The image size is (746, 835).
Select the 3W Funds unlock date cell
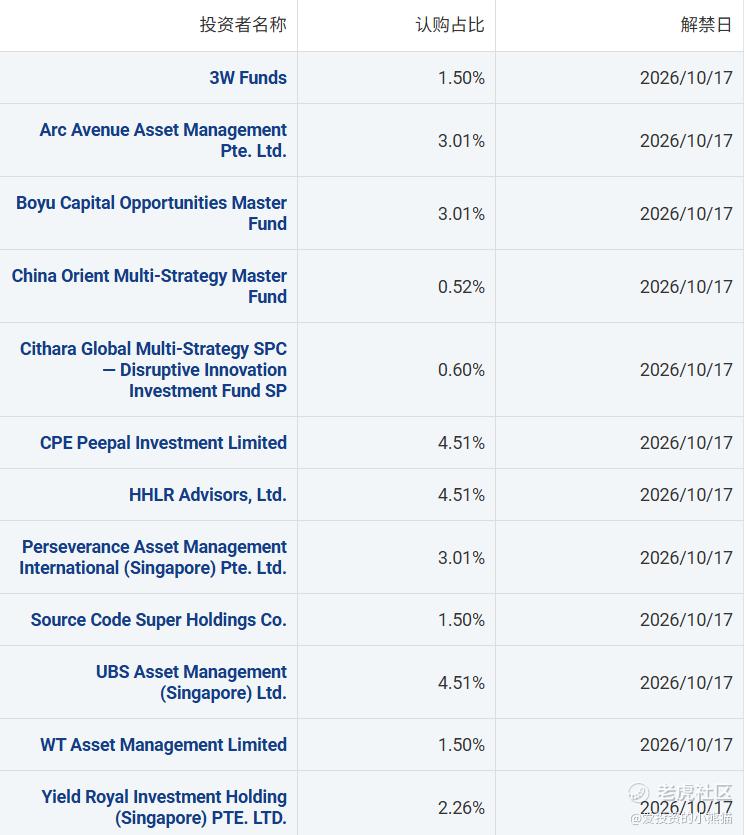pos(686,78)
